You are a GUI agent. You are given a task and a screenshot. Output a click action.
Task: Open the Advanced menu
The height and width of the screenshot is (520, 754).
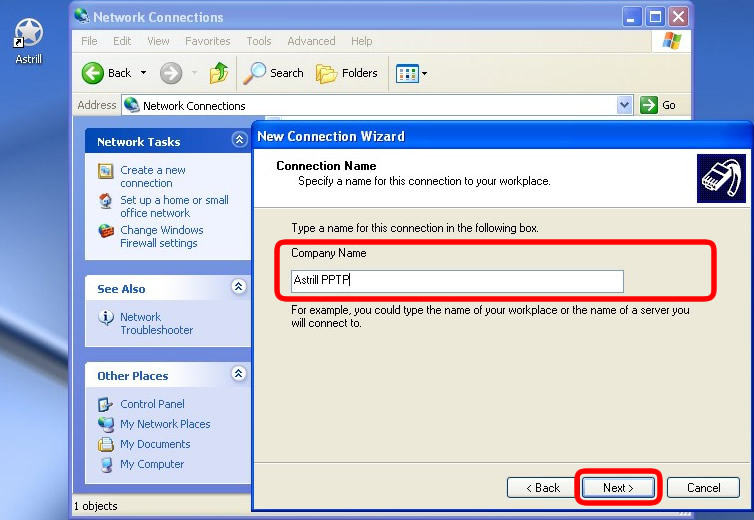point(311,41)
